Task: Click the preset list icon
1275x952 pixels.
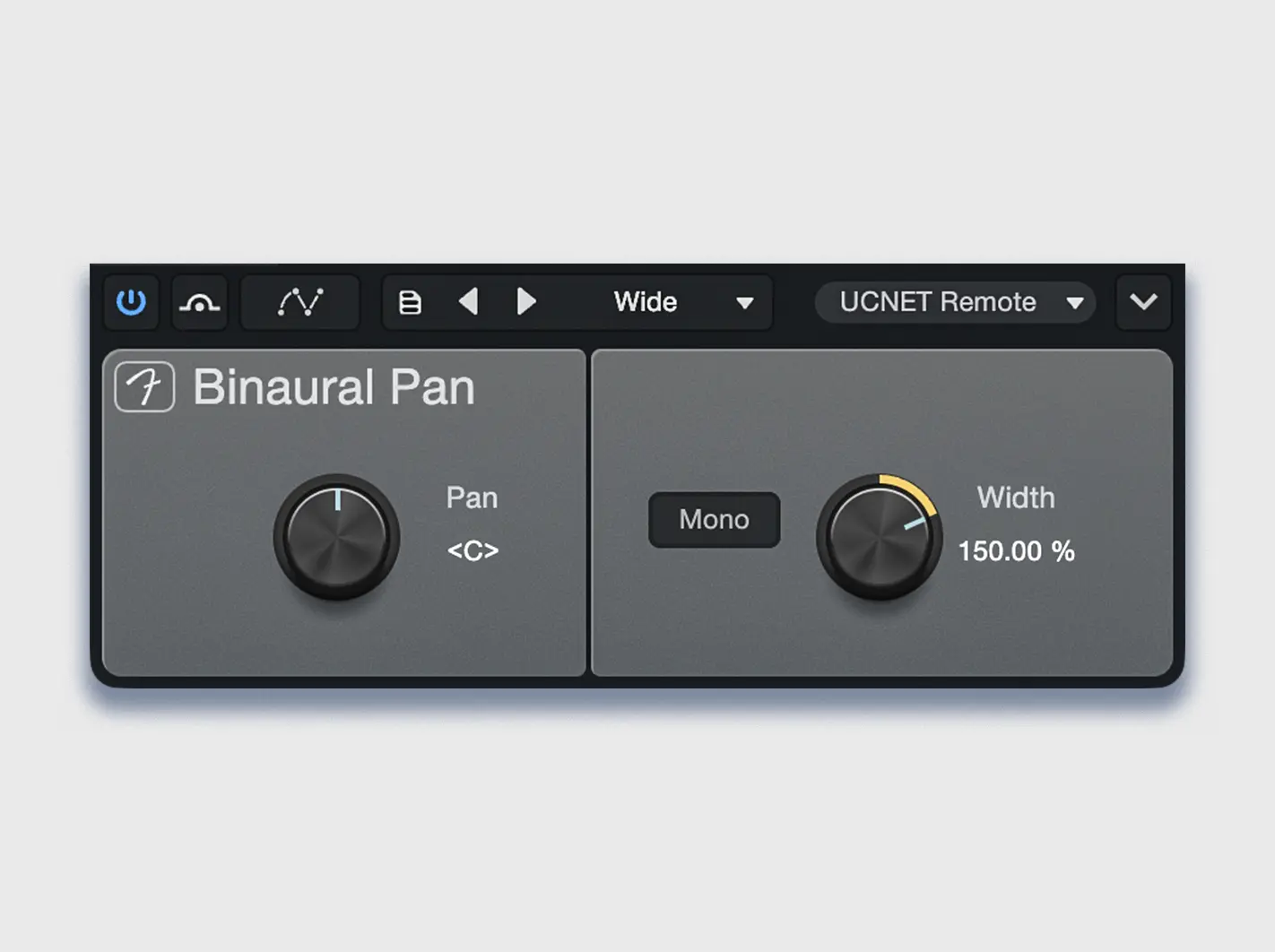Action: click(x=410, y=302)
